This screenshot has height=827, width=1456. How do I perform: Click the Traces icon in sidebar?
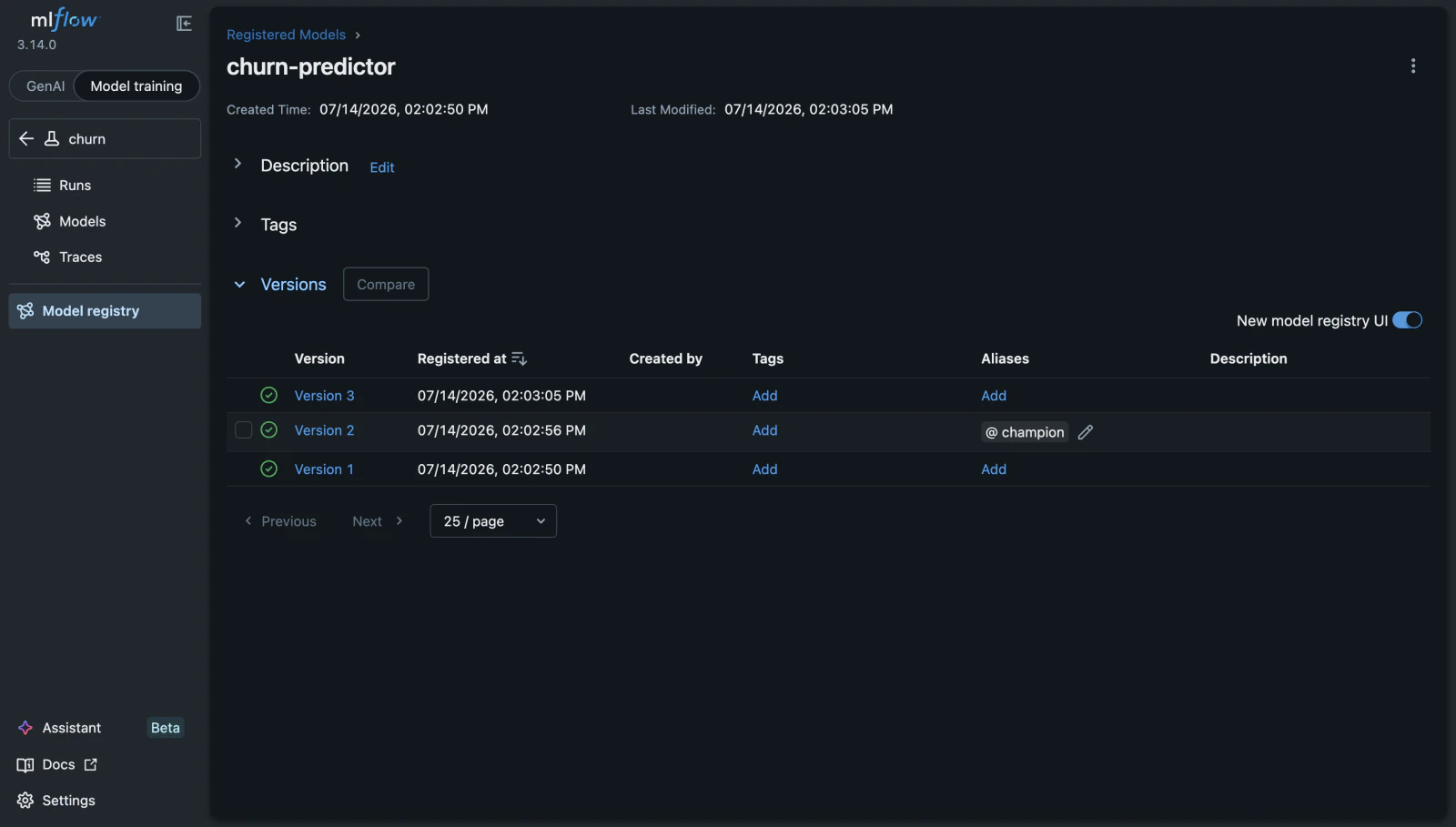42,257
